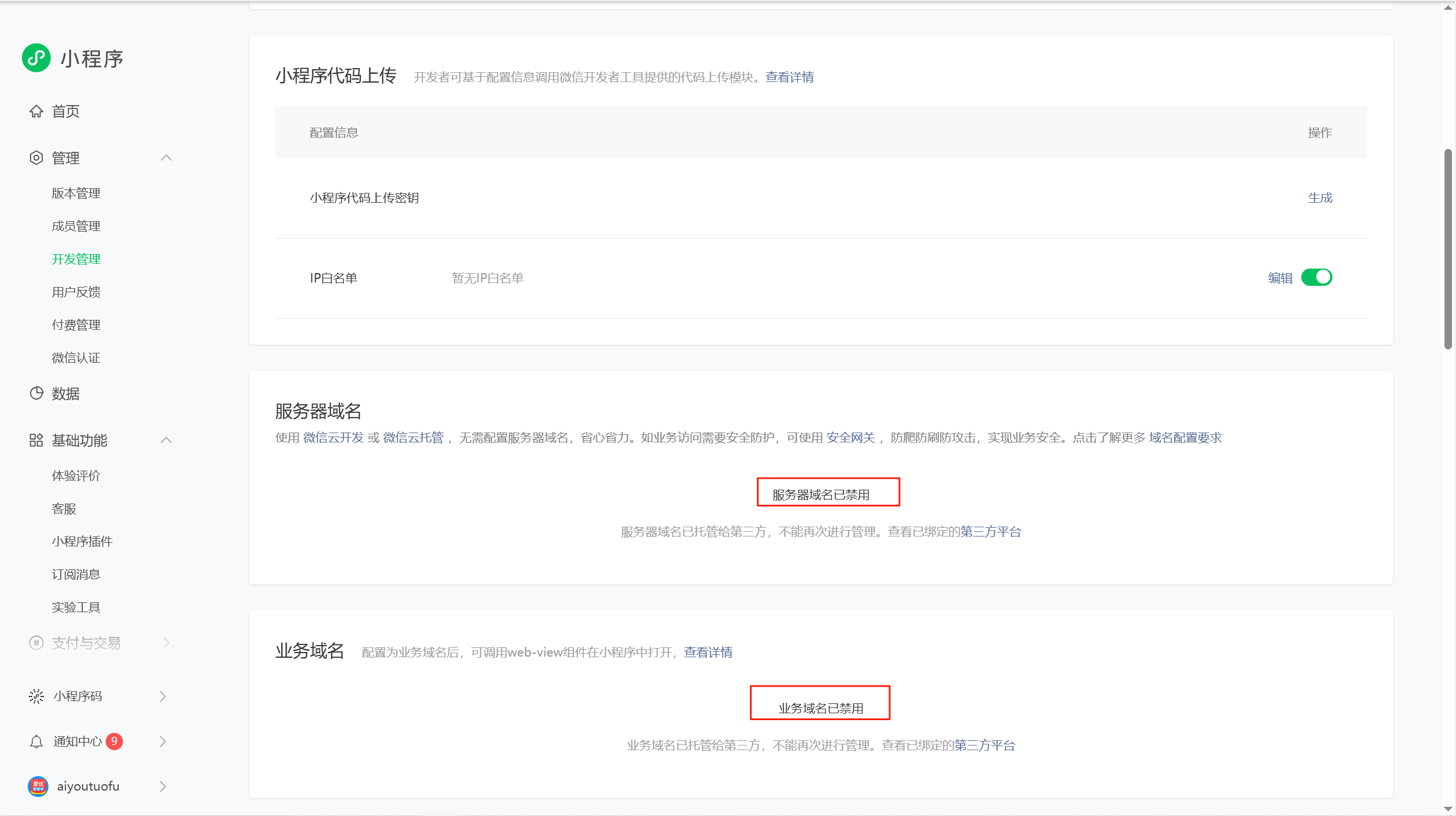
Task: Click the 编辑 link for IP白名单
Action: 1280,278
